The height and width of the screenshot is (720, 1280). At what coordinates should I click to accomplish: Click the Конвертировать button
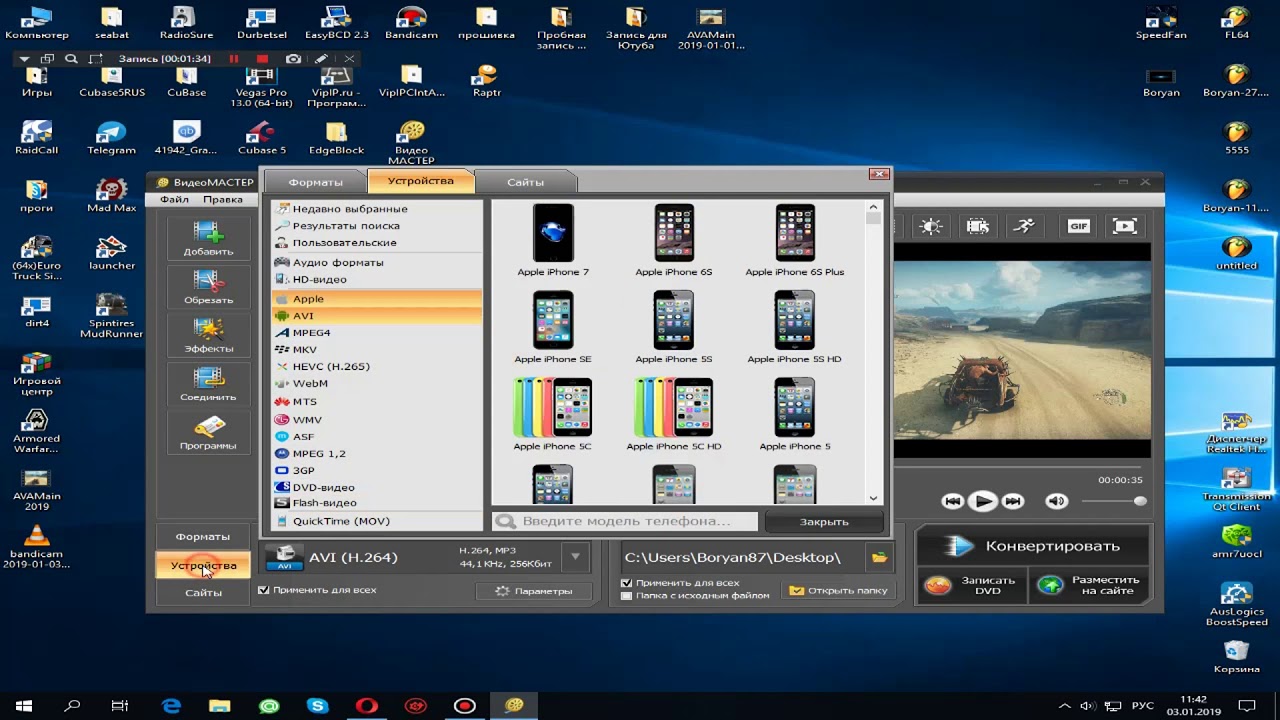coord(1033,546)
